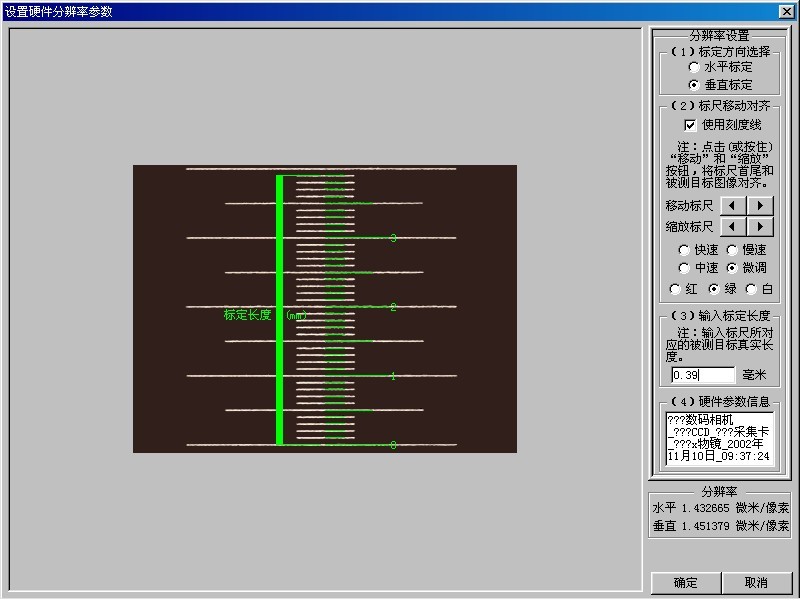Screen dimensions: 800x600
Task: Click inside the 硬件参数信息 text box
Action: [x=719, y=438]
